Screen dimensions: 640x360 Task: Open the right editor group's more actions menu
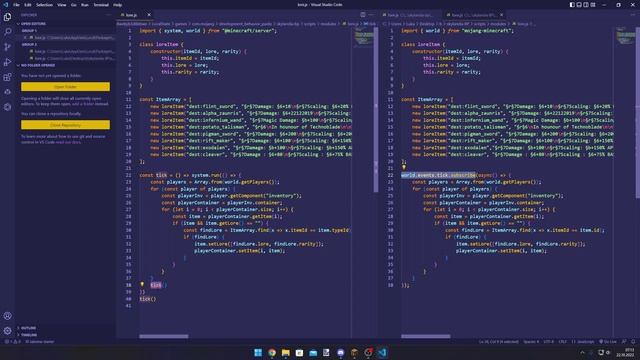632,15
